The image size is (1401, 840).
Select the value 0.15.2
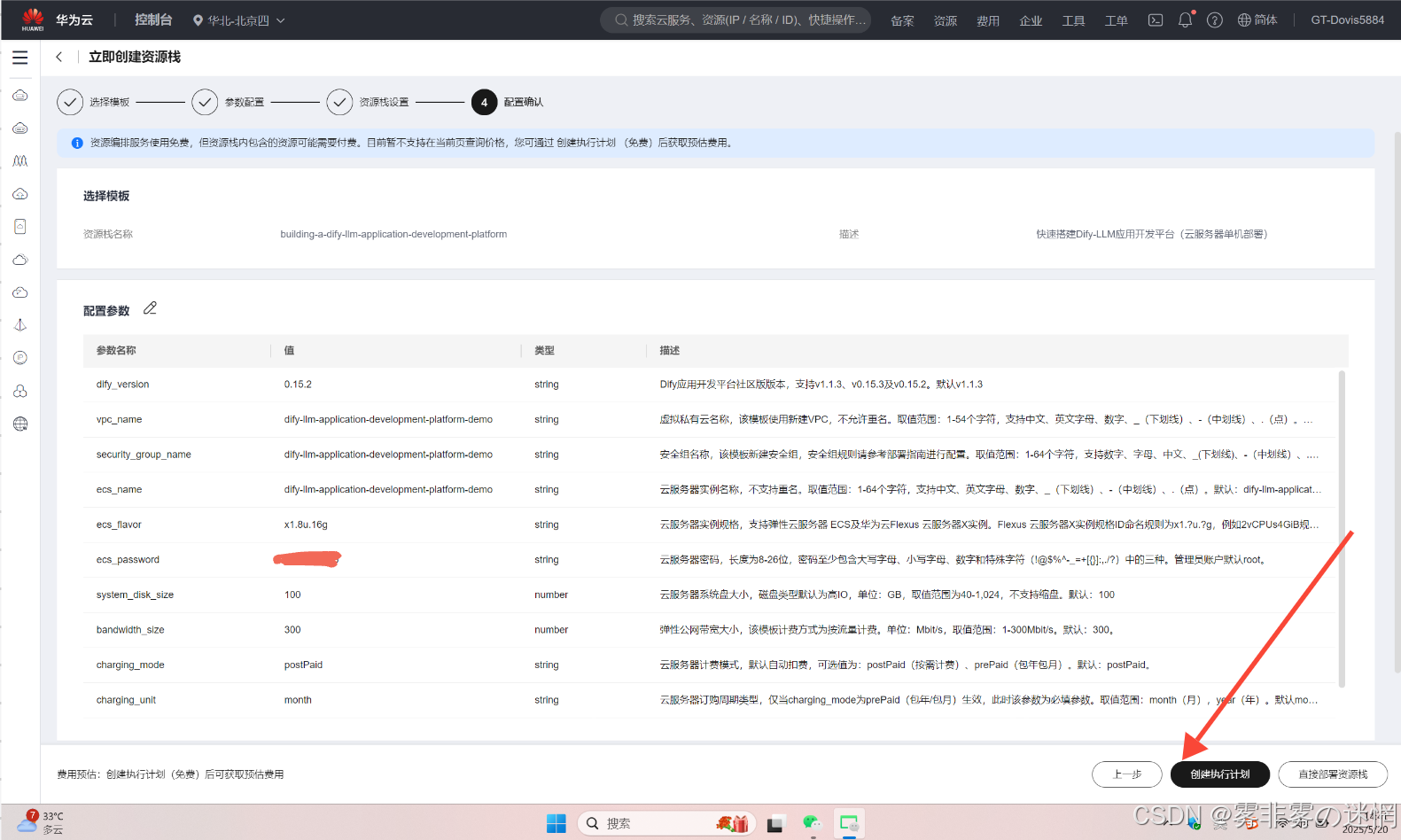coord(298,385)
